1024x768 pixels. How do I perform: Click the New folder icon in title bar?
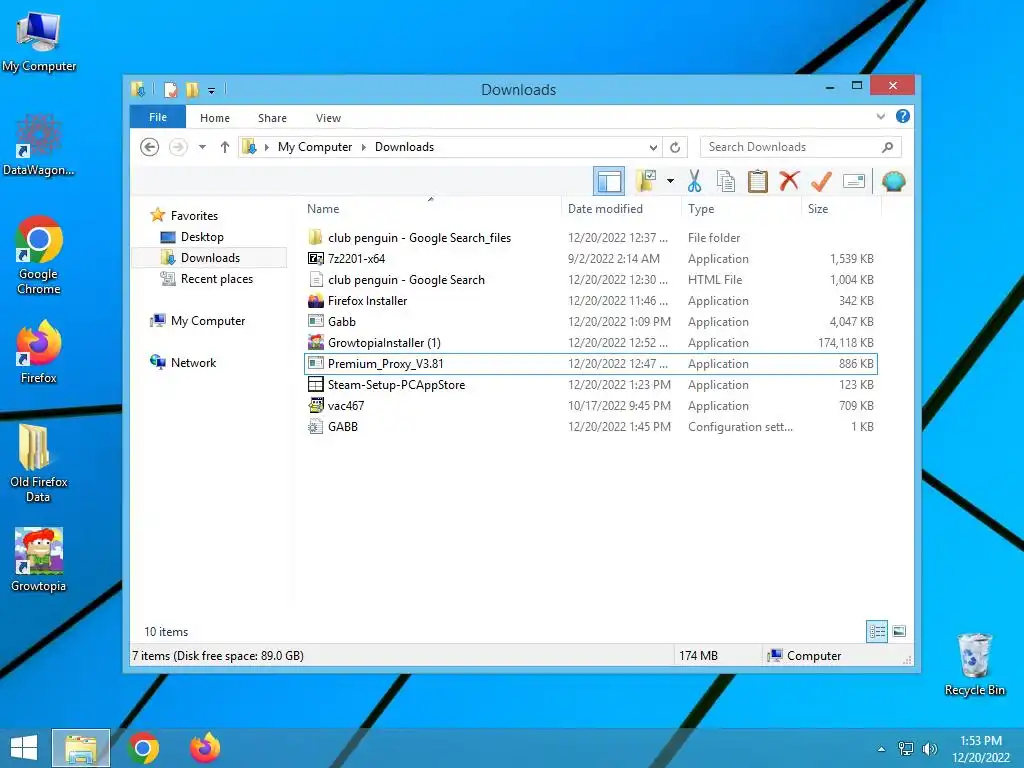[x=192, y=89]
